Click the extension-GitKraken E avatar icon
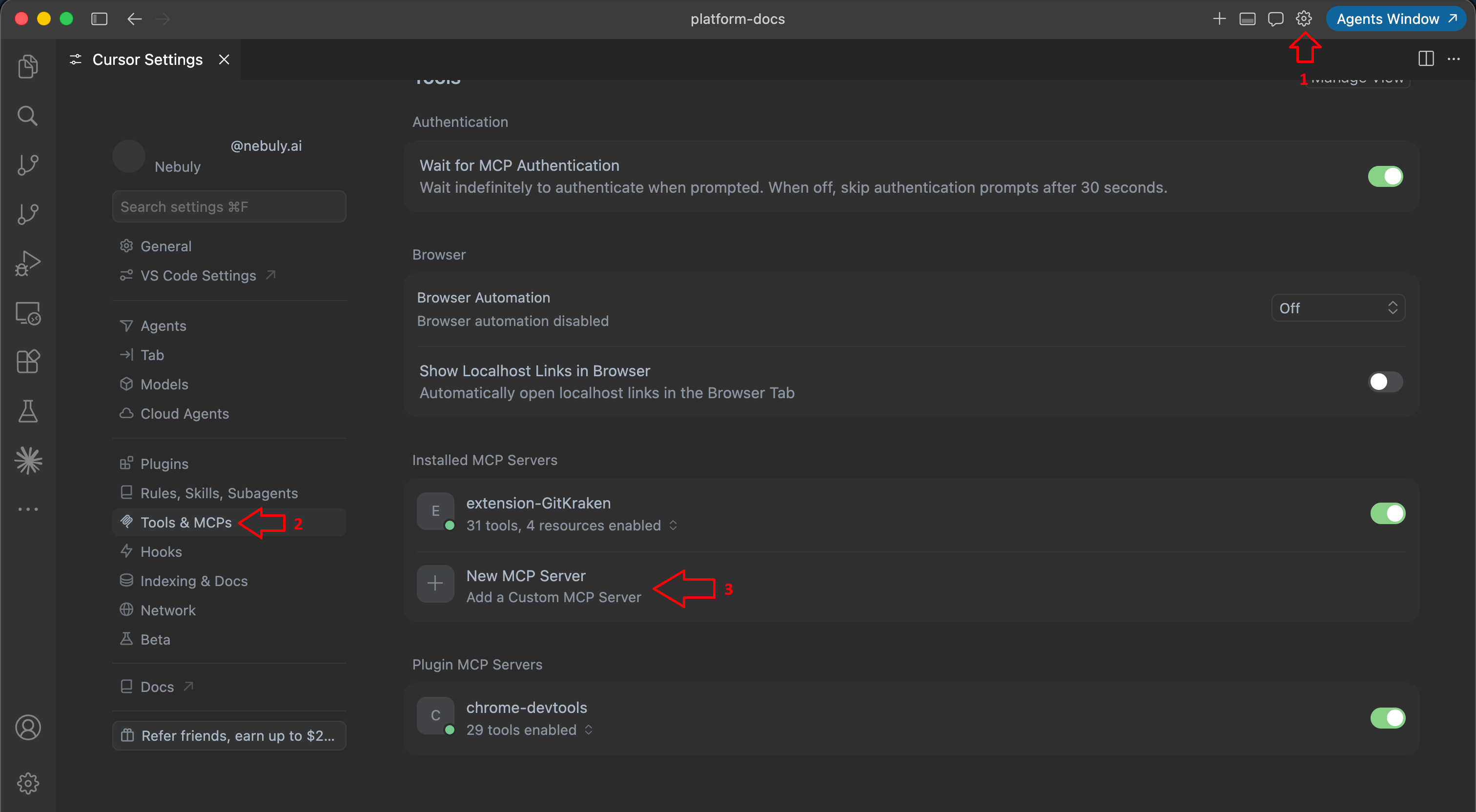Viewport: 1476px width, 812px height. (x=435, y=510)
